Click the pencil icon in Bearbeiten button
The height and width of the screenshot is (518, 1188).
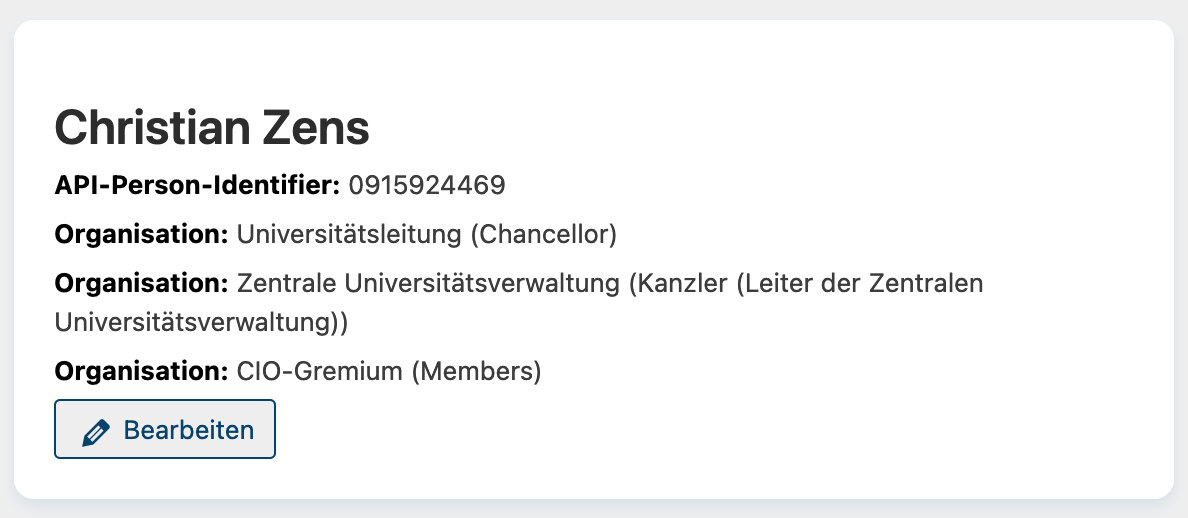95,431
